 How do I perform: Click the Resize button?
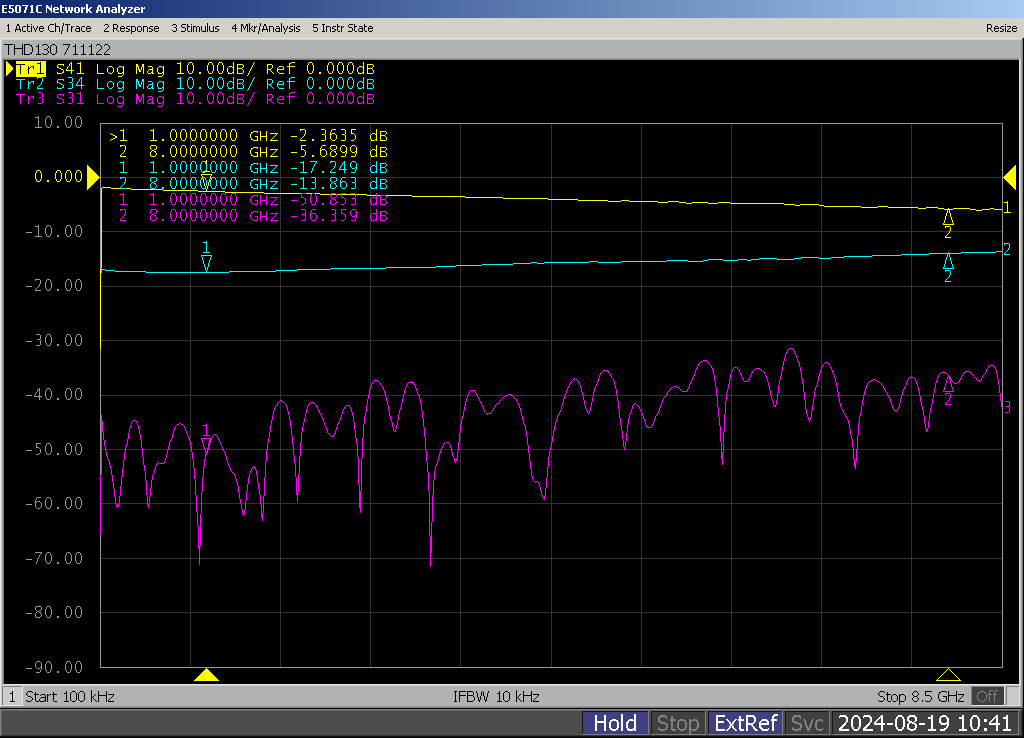[x=1001, y=28]
